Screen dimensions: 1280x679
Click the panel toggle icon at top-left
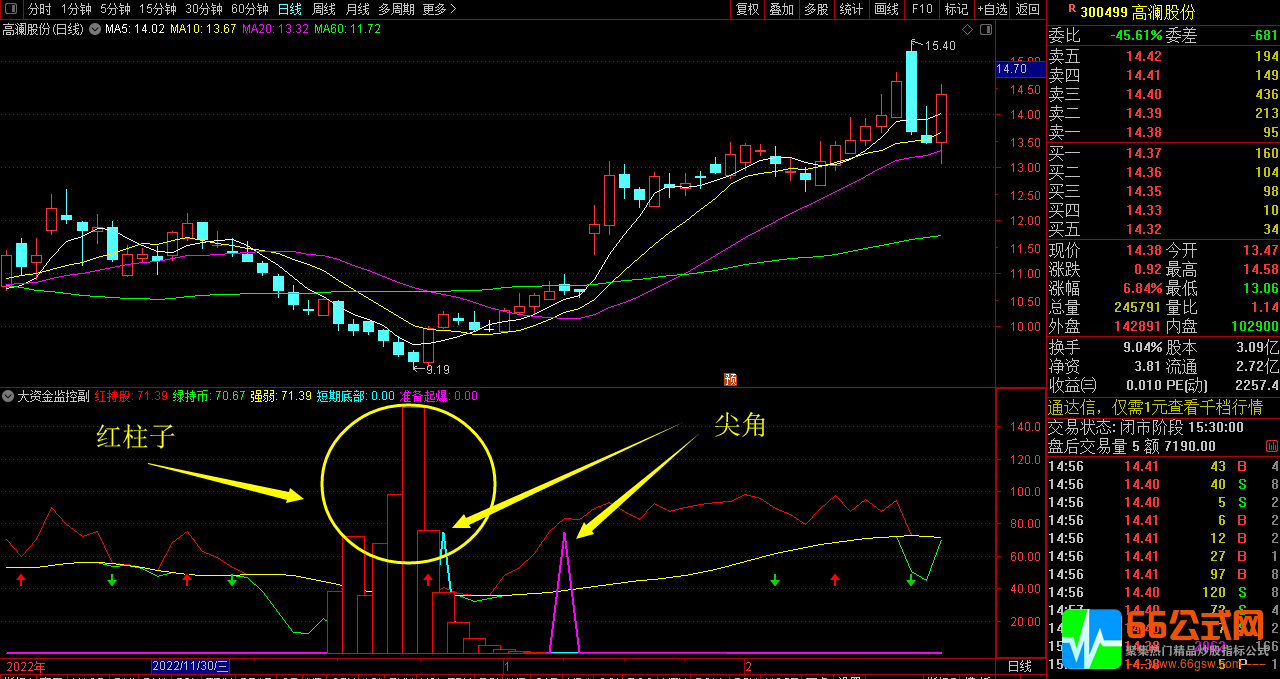pos(12,10)
